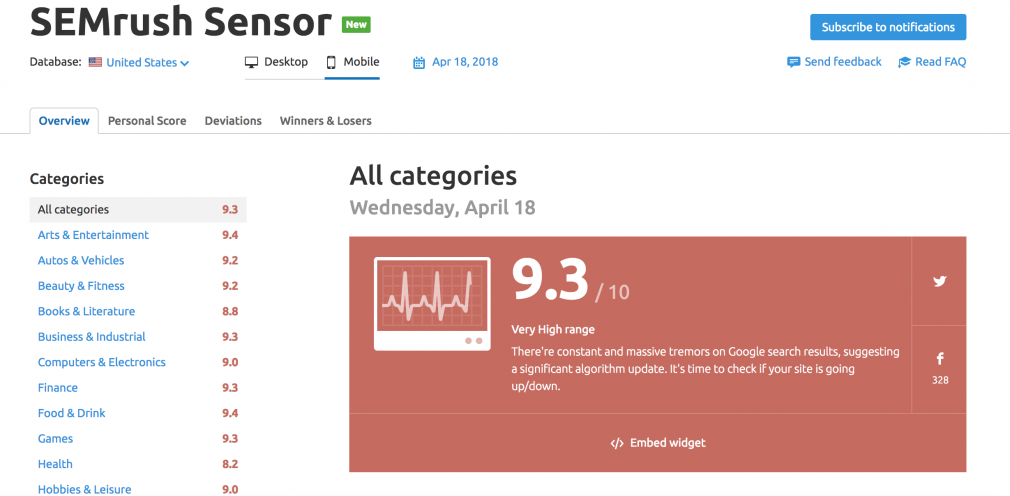
Task: Click the Twitter share icon
Action: (940, 281)
